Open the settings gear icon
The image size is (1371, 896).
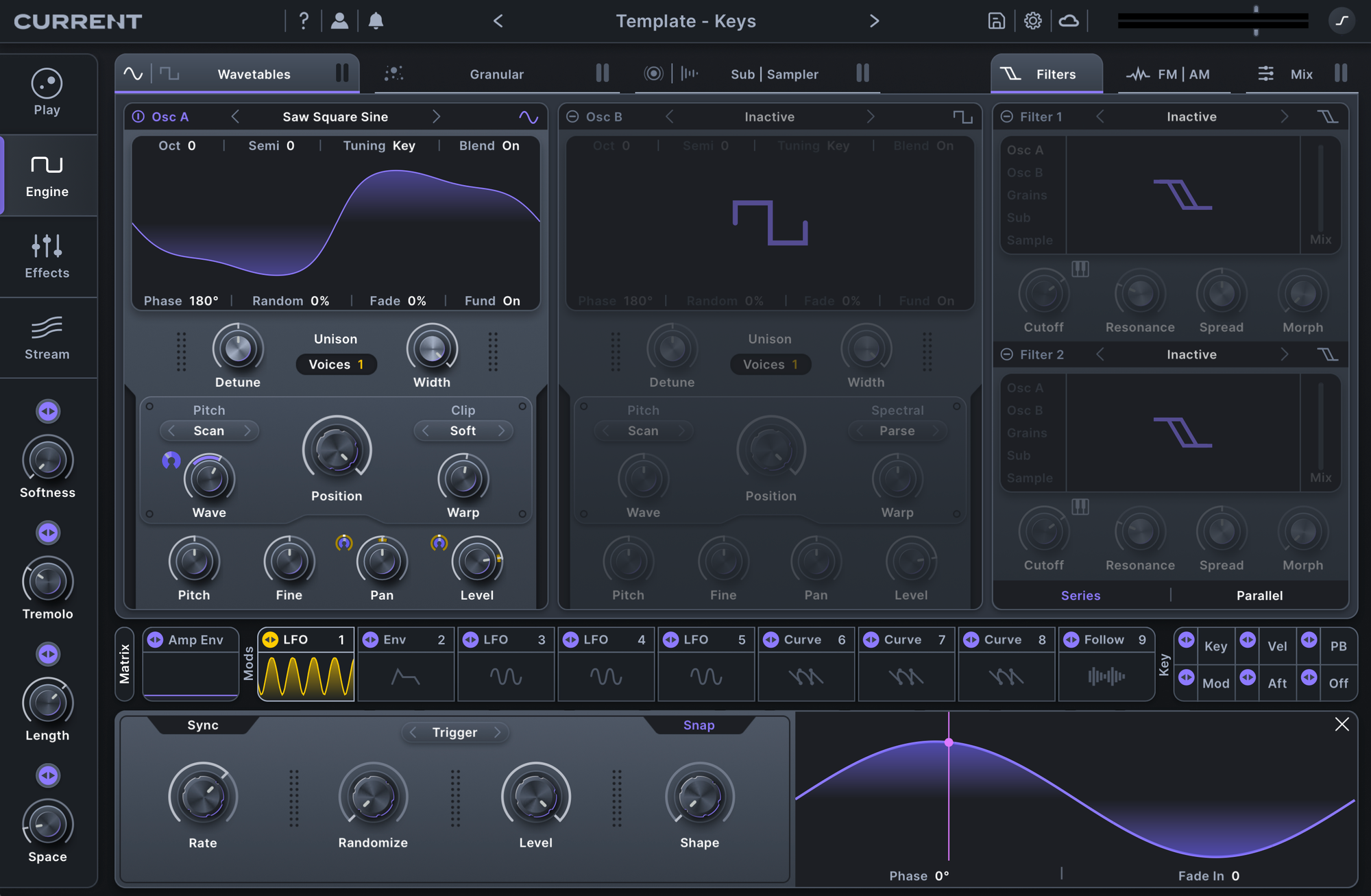point(1032,21)
